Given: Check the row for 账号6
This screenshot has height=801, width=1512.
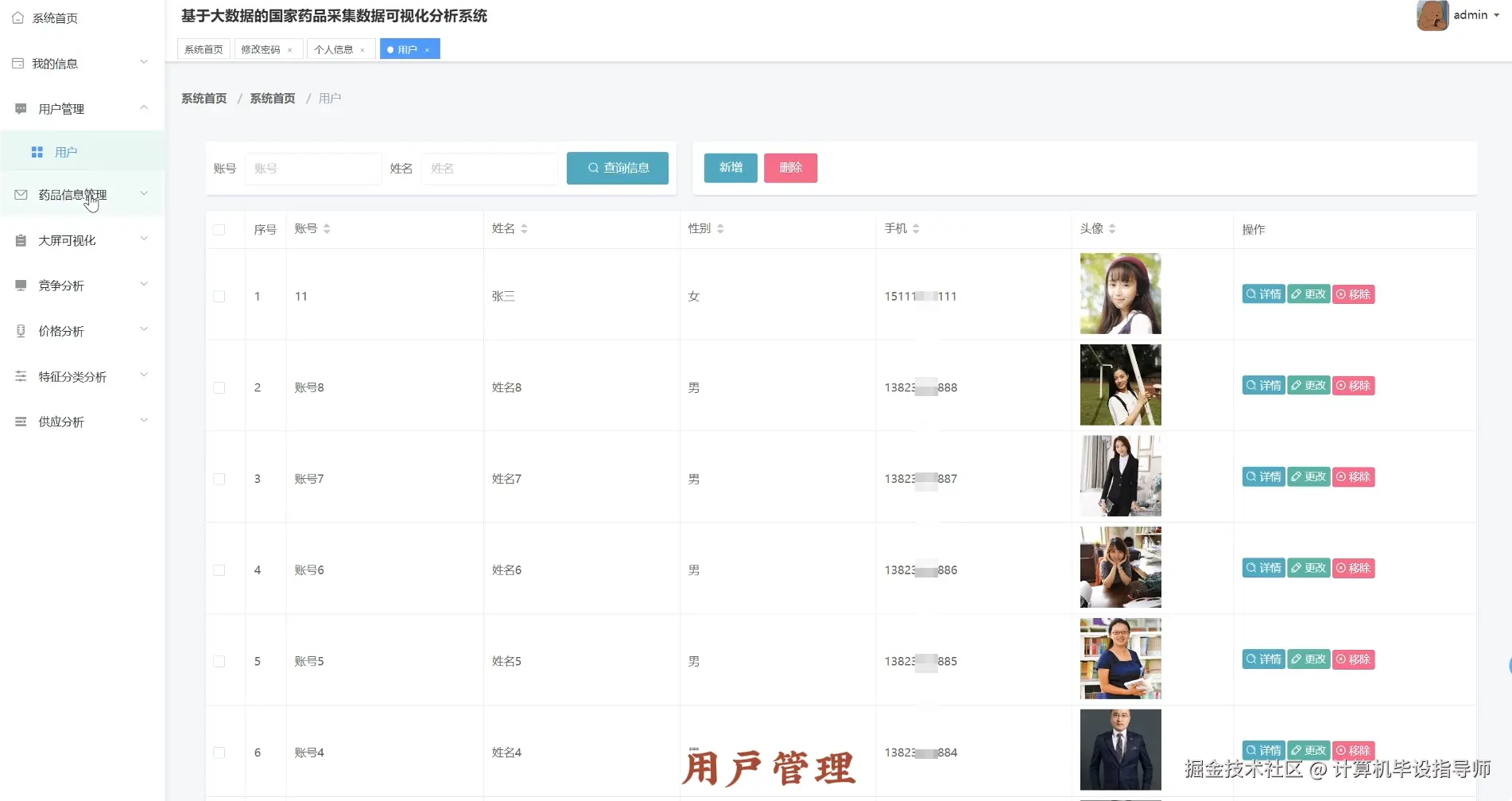Looking at the screenshot, I should [219, 570].
